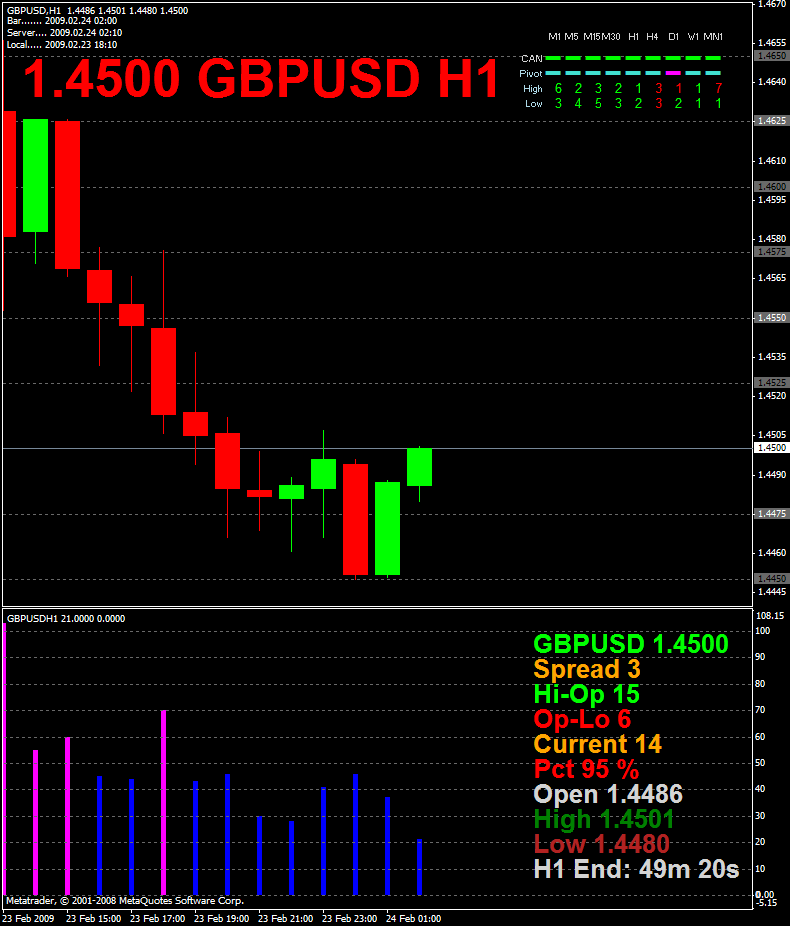Viewport: 790px width, 926px height.
Task: Click the "High" row label of the dashboard
Action: point(533,89)
